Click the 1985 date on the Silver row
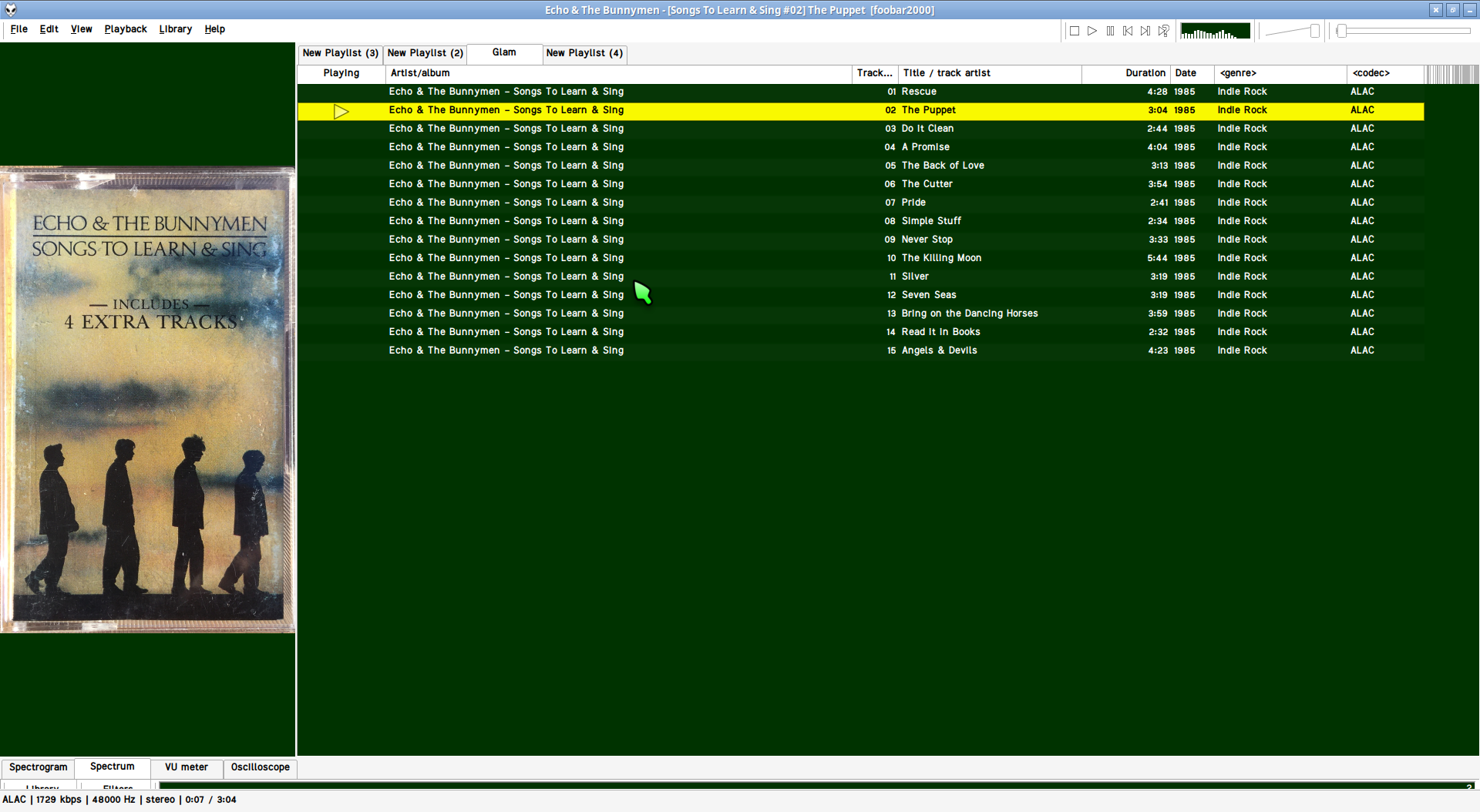This screenshot has height=812, width=1480. pos(1184,277)
